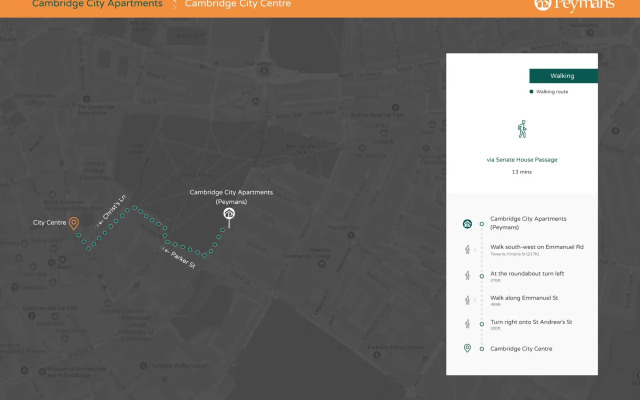Click the Peymans logo in header

coord(574,4)
